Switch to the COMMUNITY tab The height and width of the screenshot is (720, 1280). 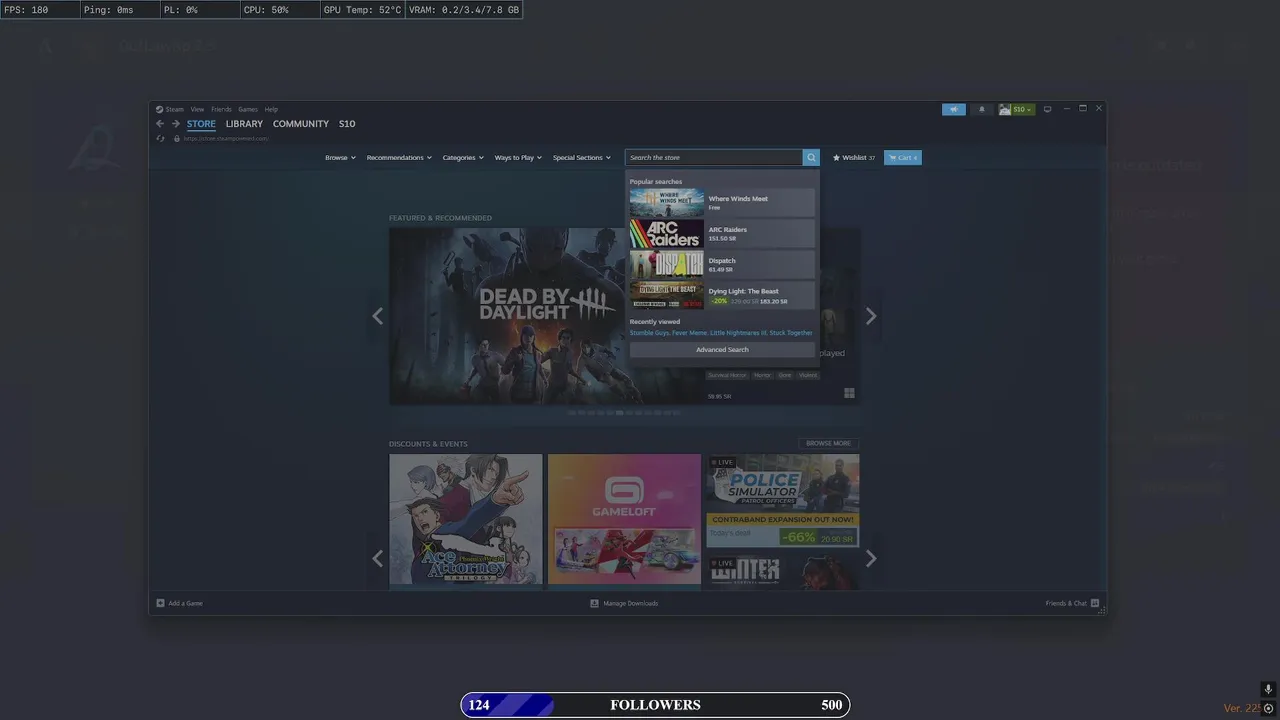301,124
